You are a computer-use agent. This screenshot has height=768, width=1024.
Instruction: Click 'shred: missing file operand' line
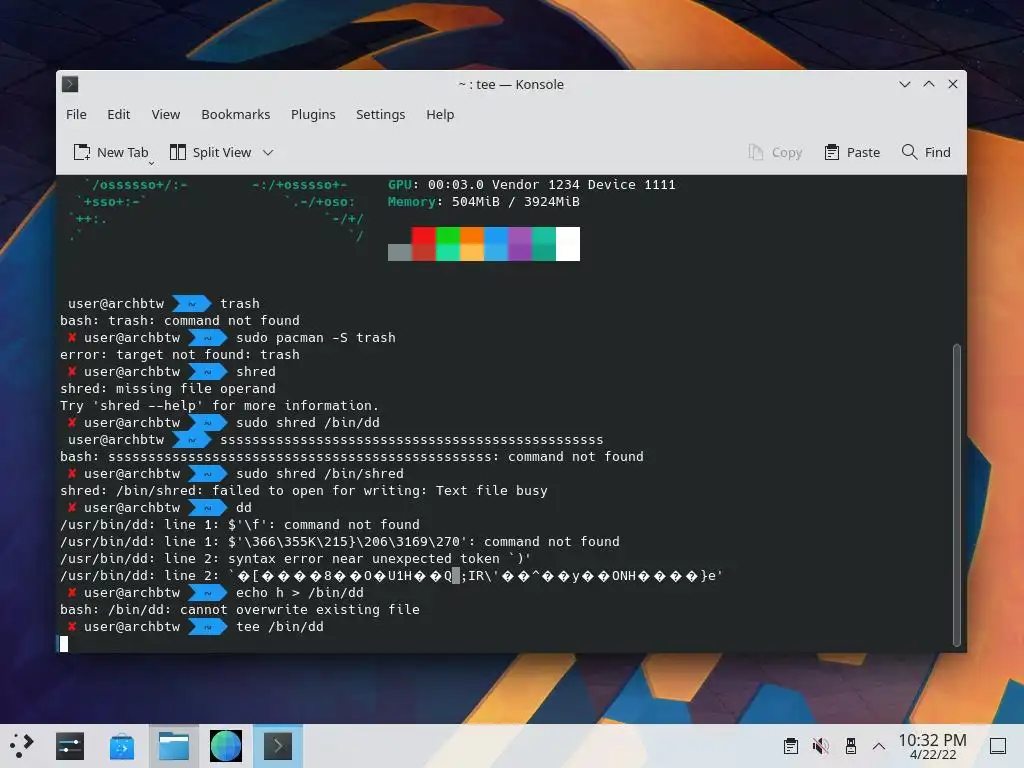click(x=168, y=389)
